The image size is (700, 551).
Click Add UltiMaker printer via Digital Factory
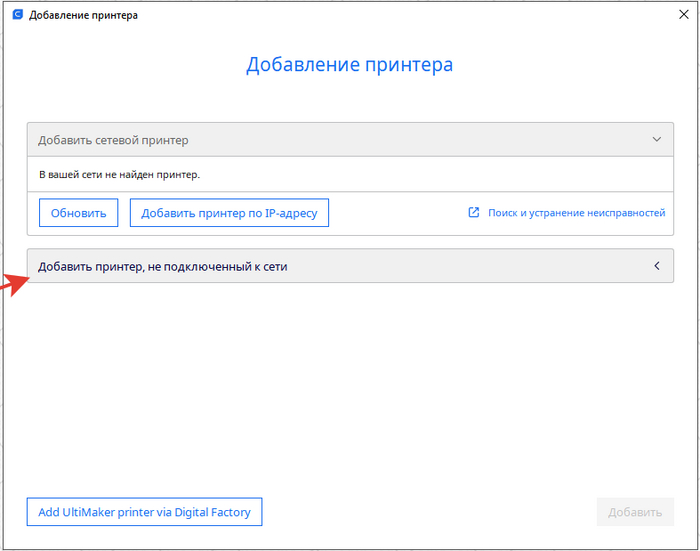click(x=144, y=512)
